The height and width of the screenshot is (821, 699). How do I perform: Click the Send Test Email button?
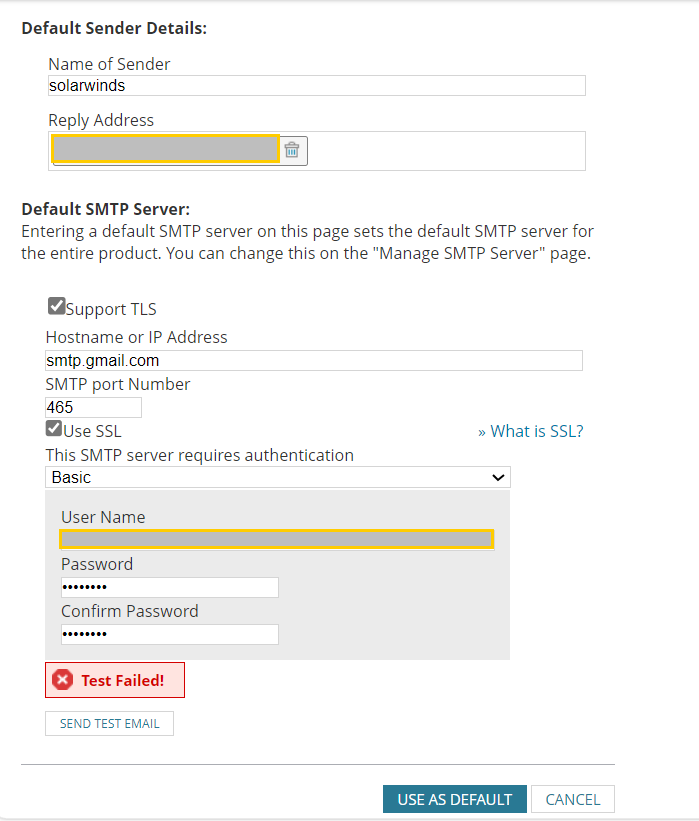tap(109, 724)
